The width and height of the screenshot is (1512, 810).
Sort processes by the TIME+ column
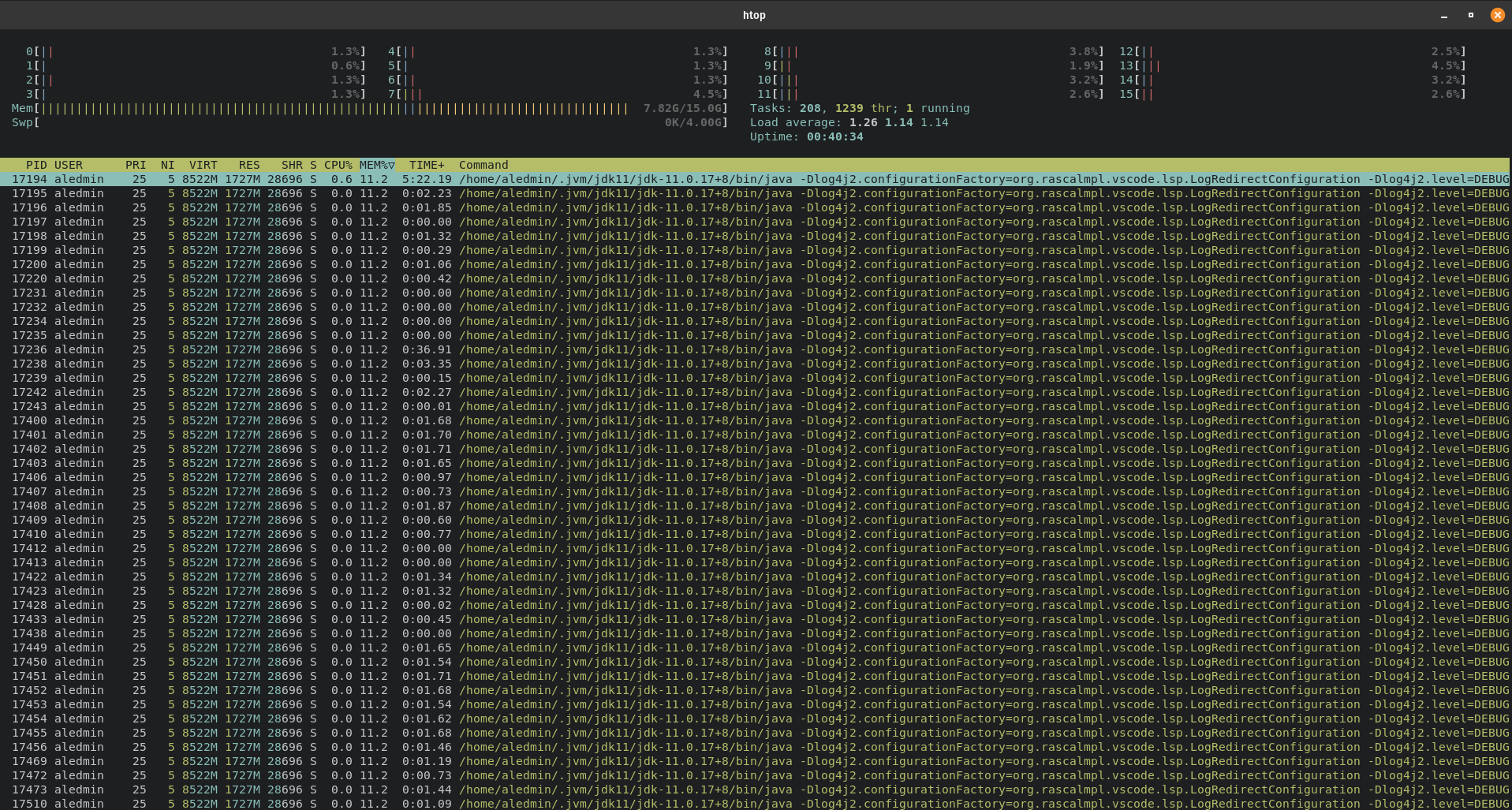427,165
